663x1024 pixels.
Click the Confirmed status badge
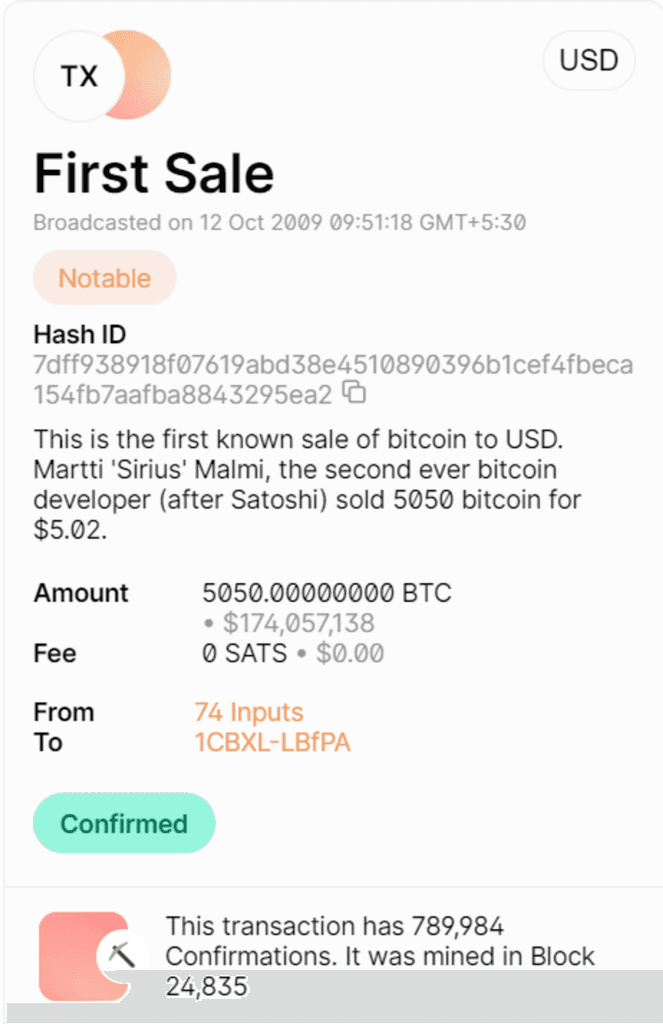point(124,823)
